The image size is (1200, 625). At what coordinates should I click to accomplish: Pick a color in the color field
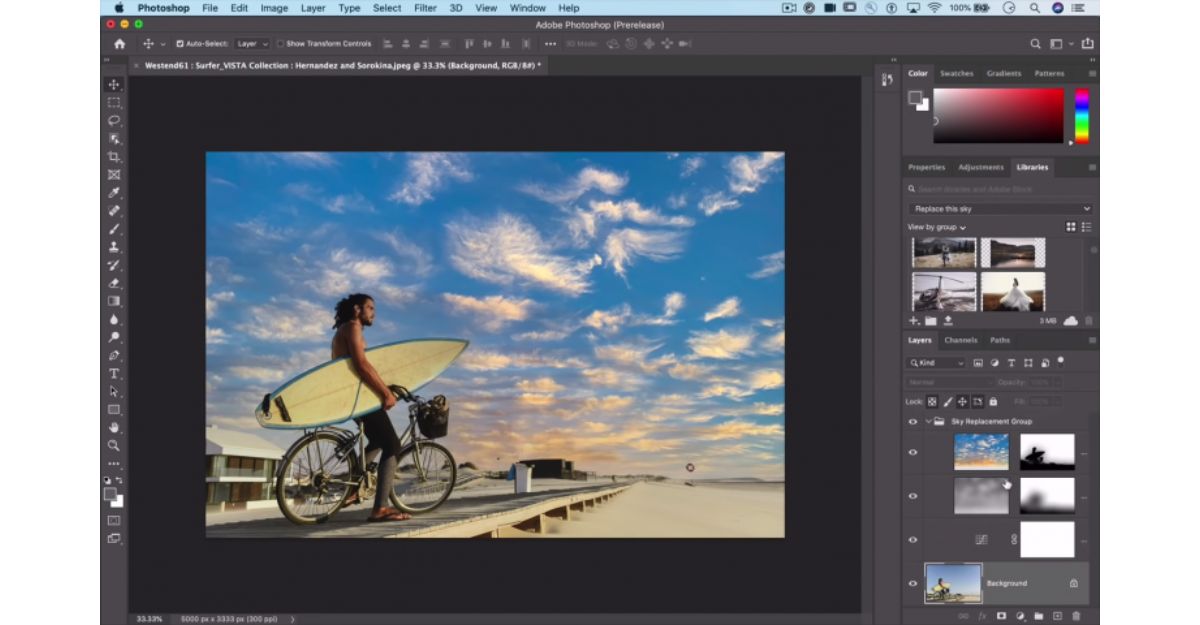pos(998,115)
